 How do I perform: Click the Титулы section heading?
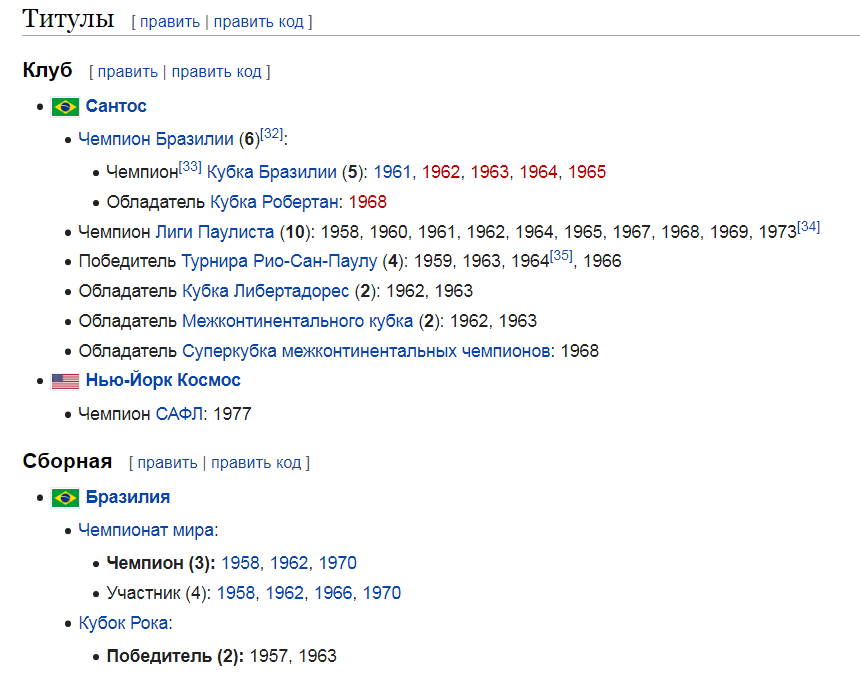coord(68,19)
